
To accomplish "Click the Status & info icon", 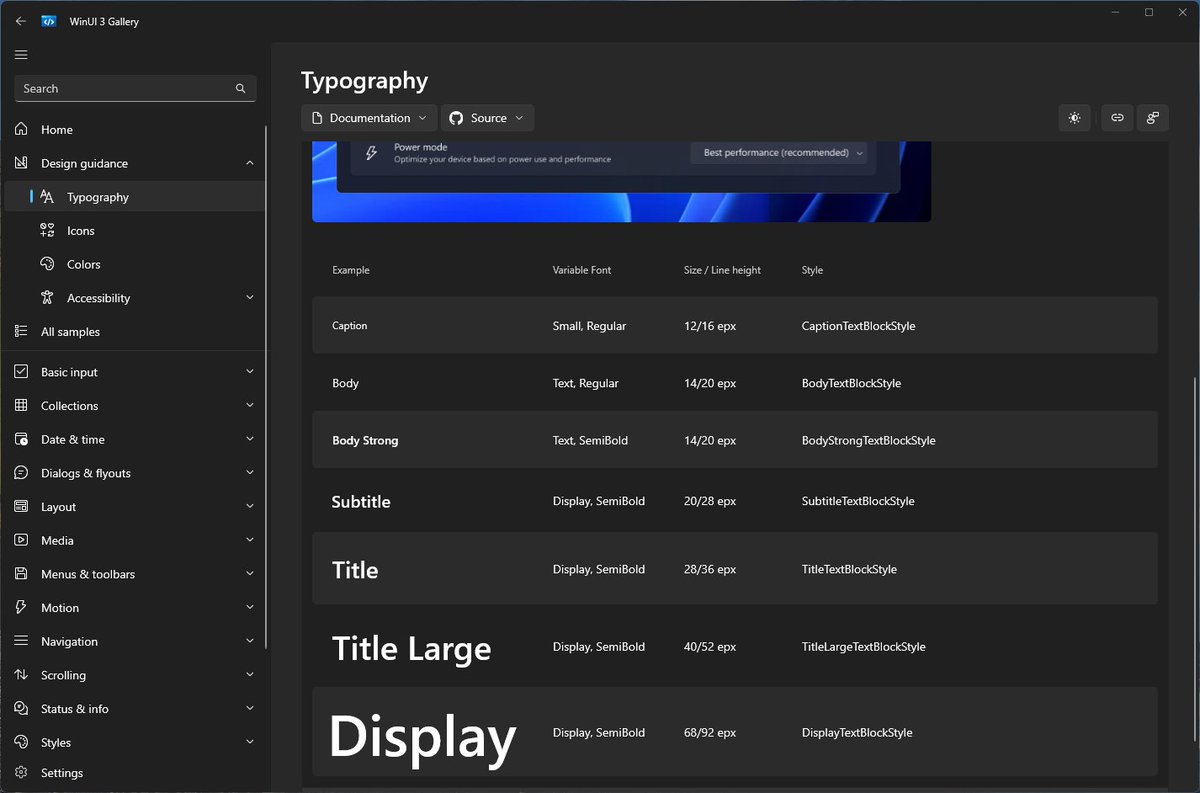I will (x=21, y=709).
